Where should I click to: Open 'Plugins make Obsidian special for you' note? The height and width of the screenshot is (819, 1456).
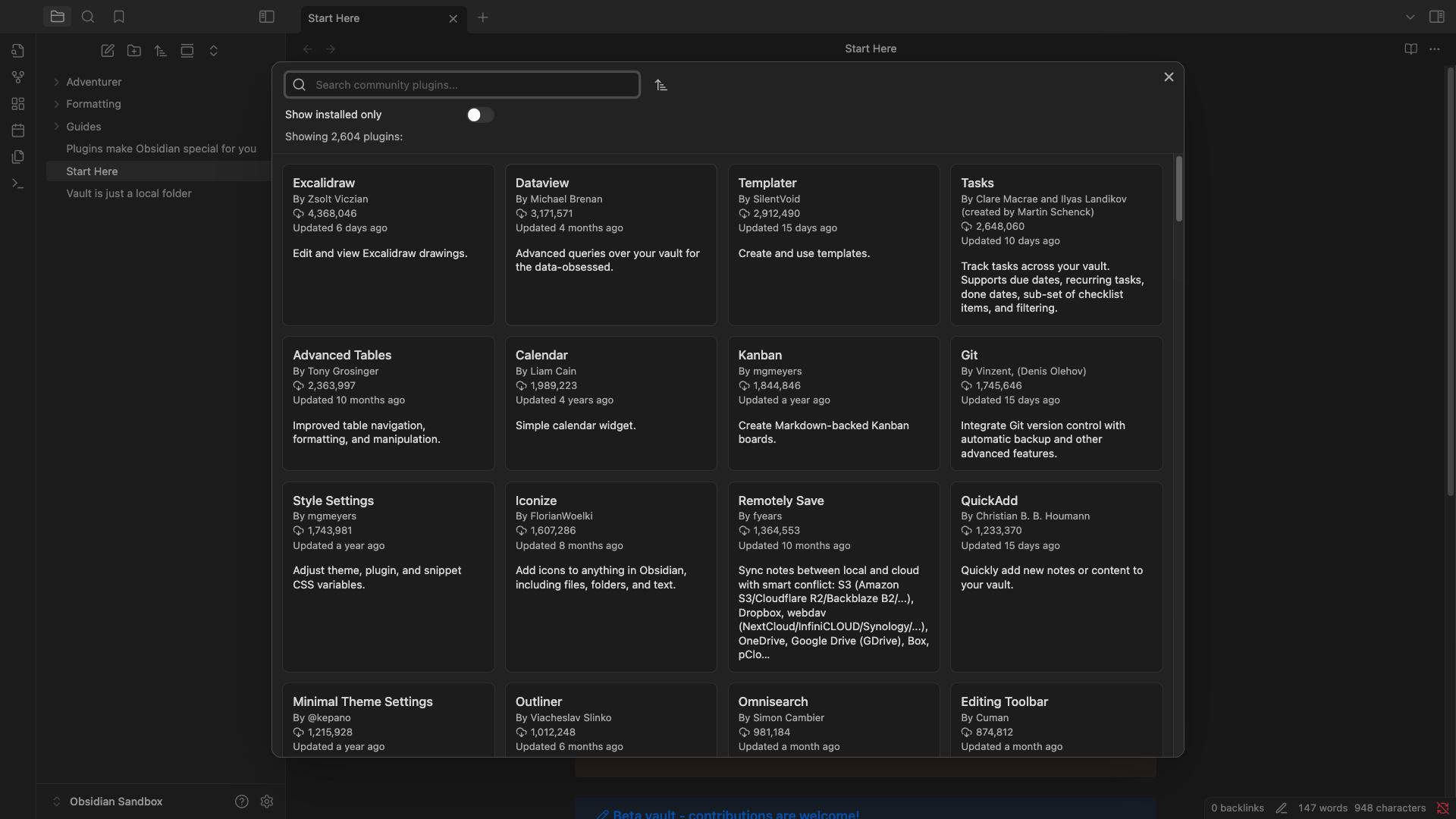click(x=161, y=149)
